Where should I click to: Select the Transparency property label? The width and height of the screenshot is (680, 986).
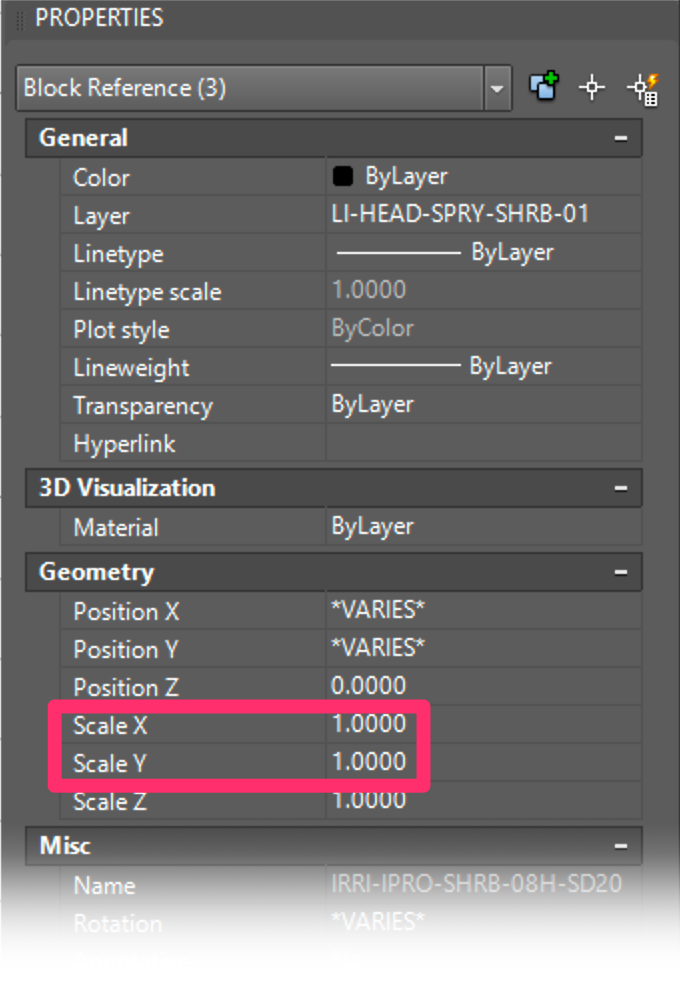[x=143, y=407]
